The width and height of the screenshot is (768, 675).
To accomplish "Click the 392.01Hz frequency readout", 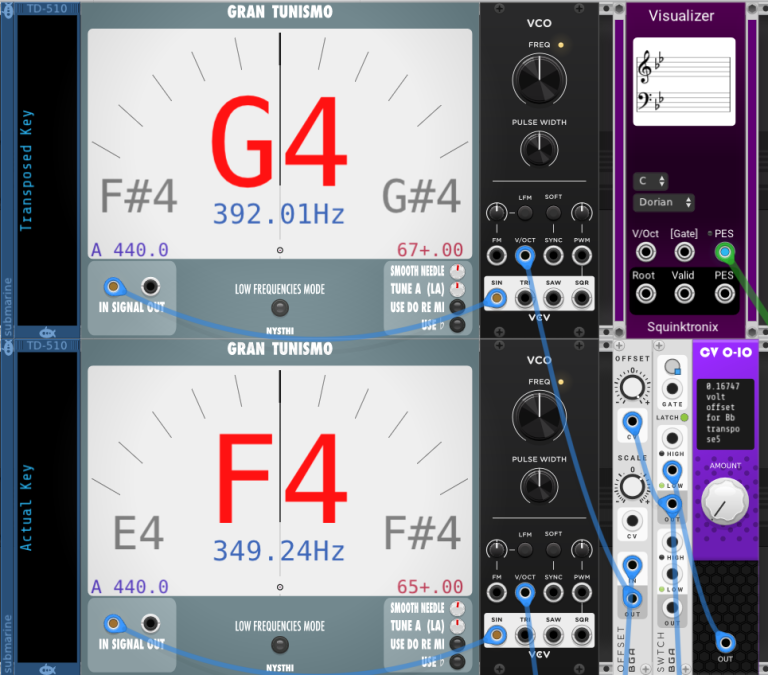I will tap(279, 214).
